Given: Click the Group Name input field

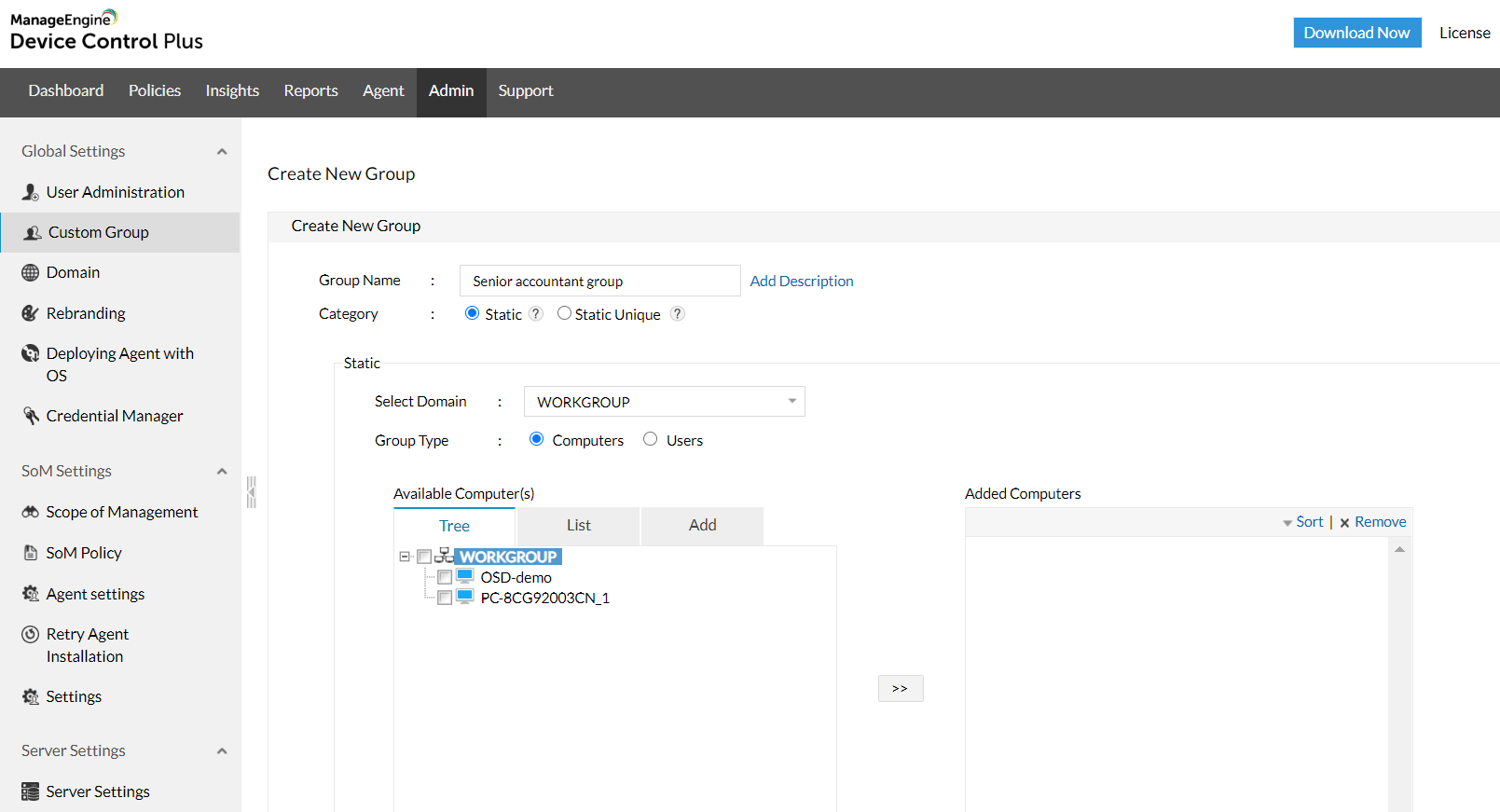Looking at the screenshot, I should pos(599,281).
